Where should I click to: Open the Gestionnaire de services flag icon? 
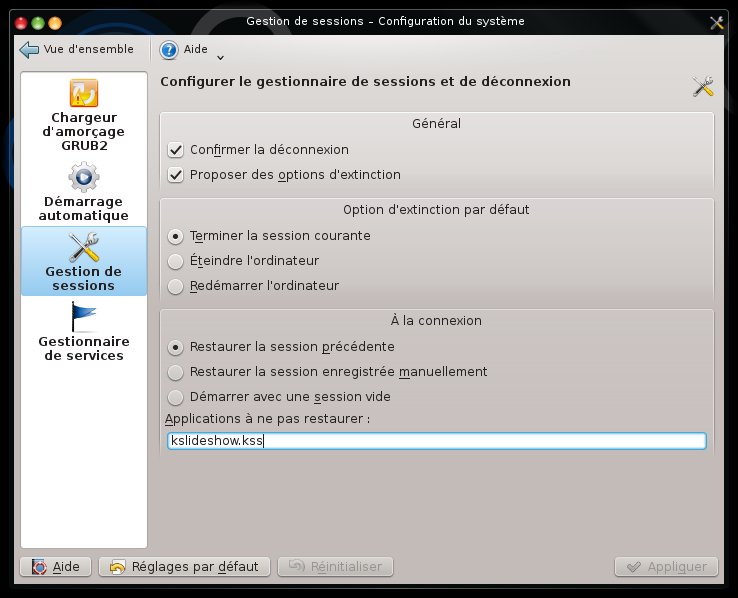click(x=84, y=317)
